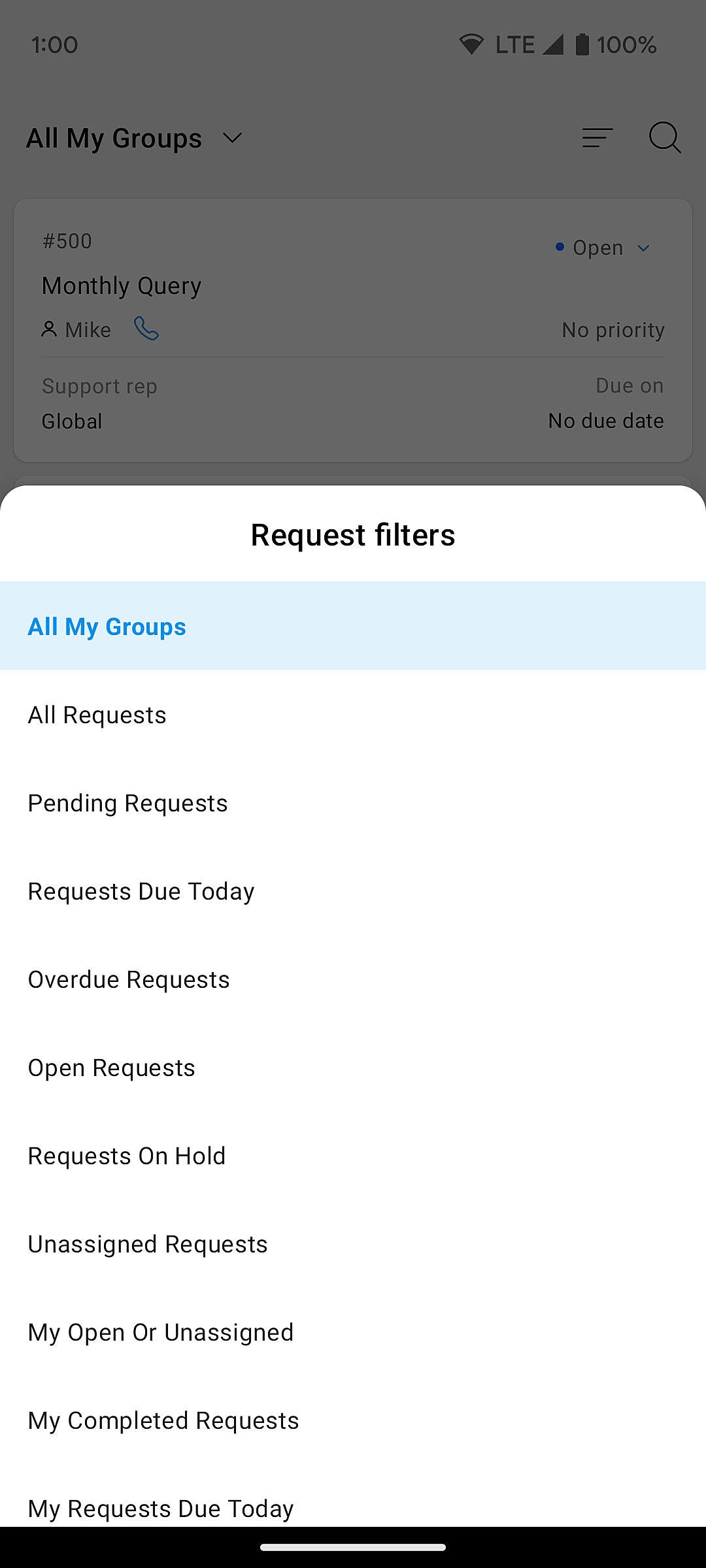The width and height of the screenshot is (706, 1568).
Task: Tap the phone call icon beside Mike
Action: [x=146, y=329]
